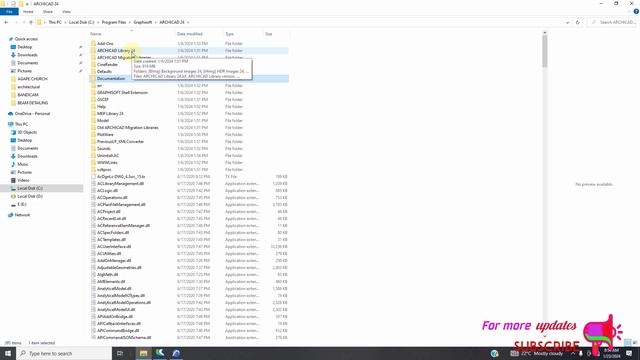The width and height of the screenshot is (640, 360).
Task: Select Local Disk (D:) in navigation pane
Action: 30,196
